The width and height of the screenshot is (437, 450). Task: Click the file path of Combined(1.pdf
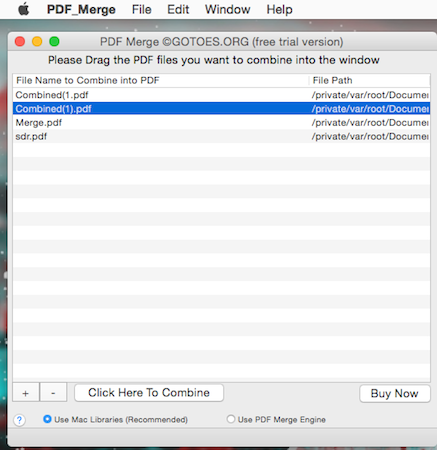[370, 95]
